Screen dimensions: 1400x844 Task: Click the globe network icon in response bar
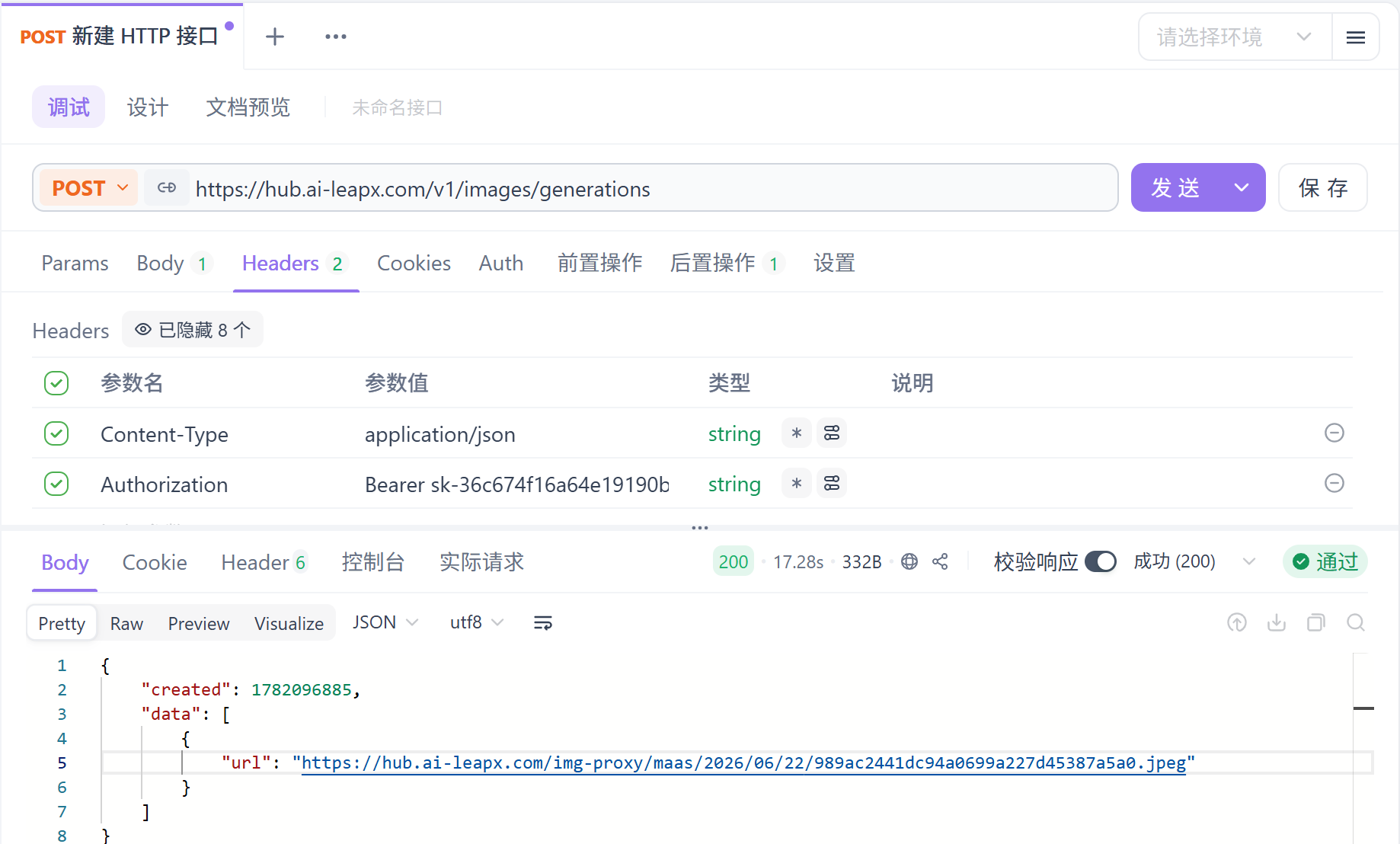(x=909, y=561)
